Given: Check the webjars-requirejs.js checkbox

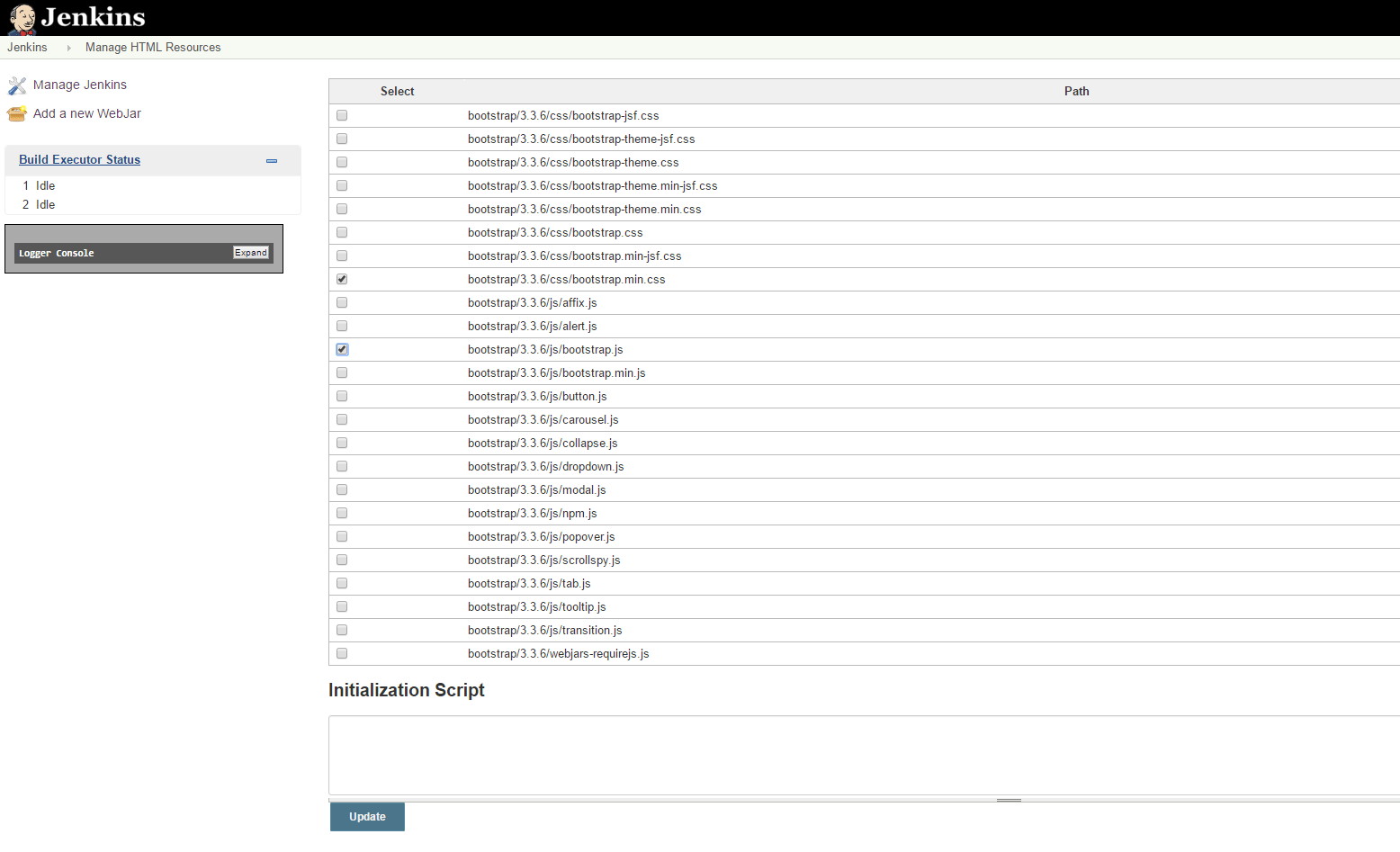Looking at the screenshot, I should click(342, 653).
